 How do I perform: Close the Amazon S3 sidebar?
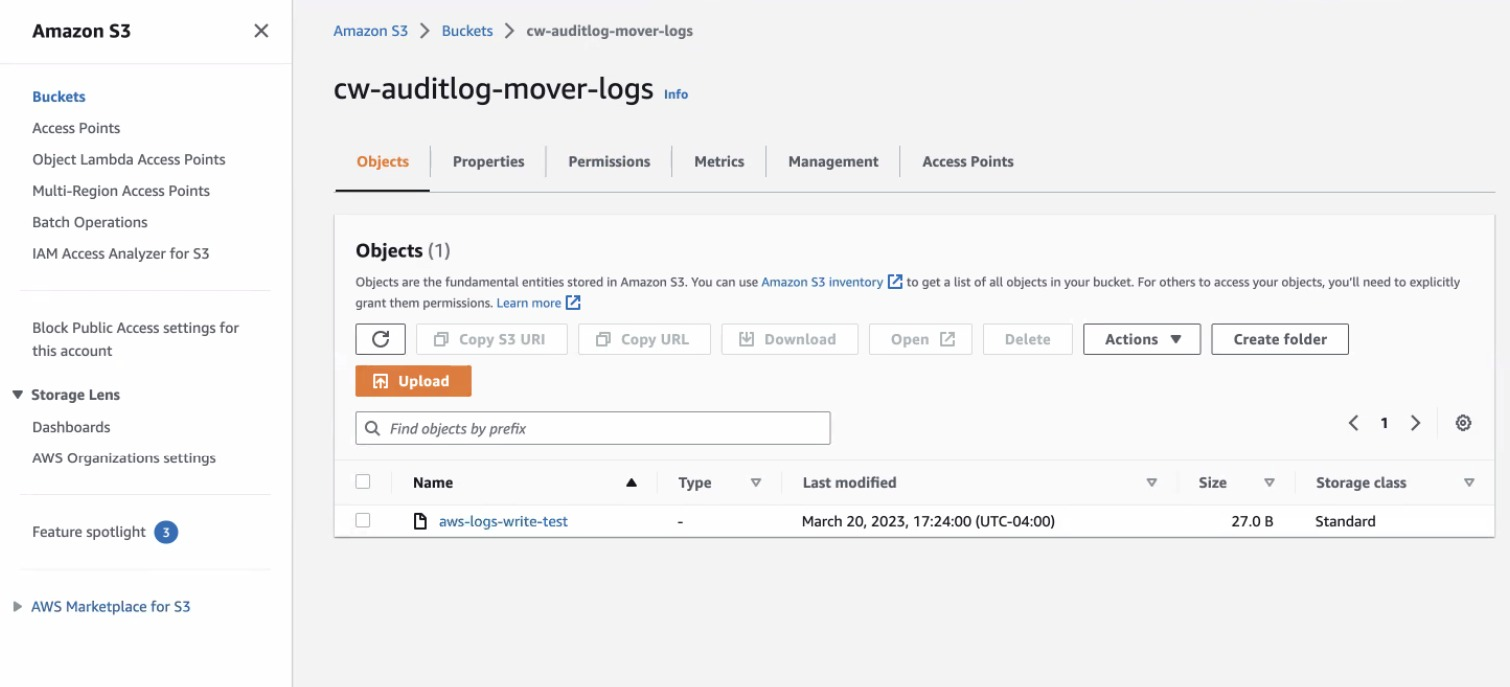tap(261, 31)
